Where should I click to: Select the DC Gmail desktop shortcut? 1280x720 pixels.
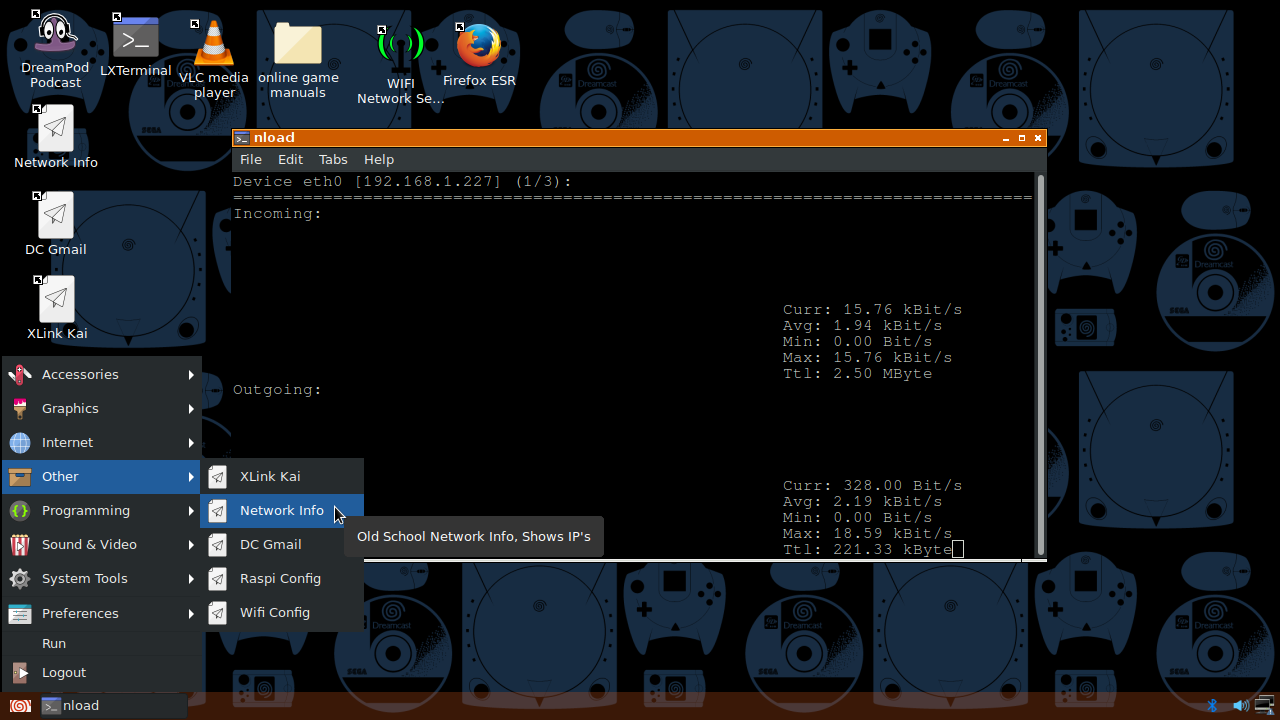coord(56,224)
